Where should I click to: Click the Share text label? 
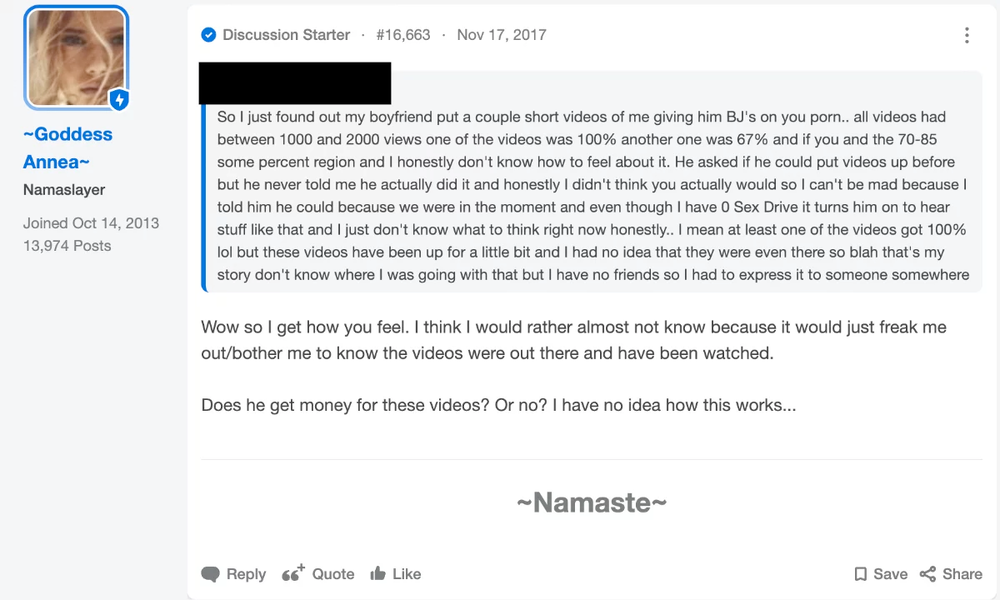click(x=962, y=574)
